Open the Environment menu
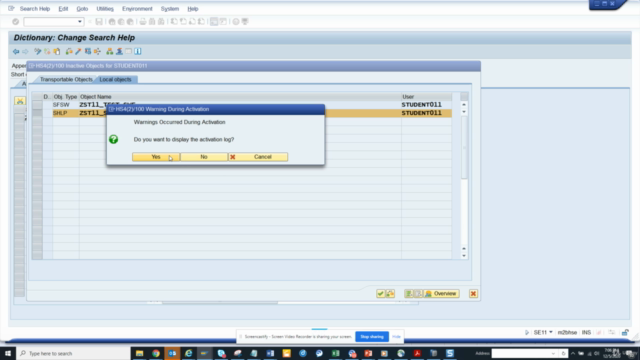This screenshot has height=360, width=640. [x=137, y=9]
